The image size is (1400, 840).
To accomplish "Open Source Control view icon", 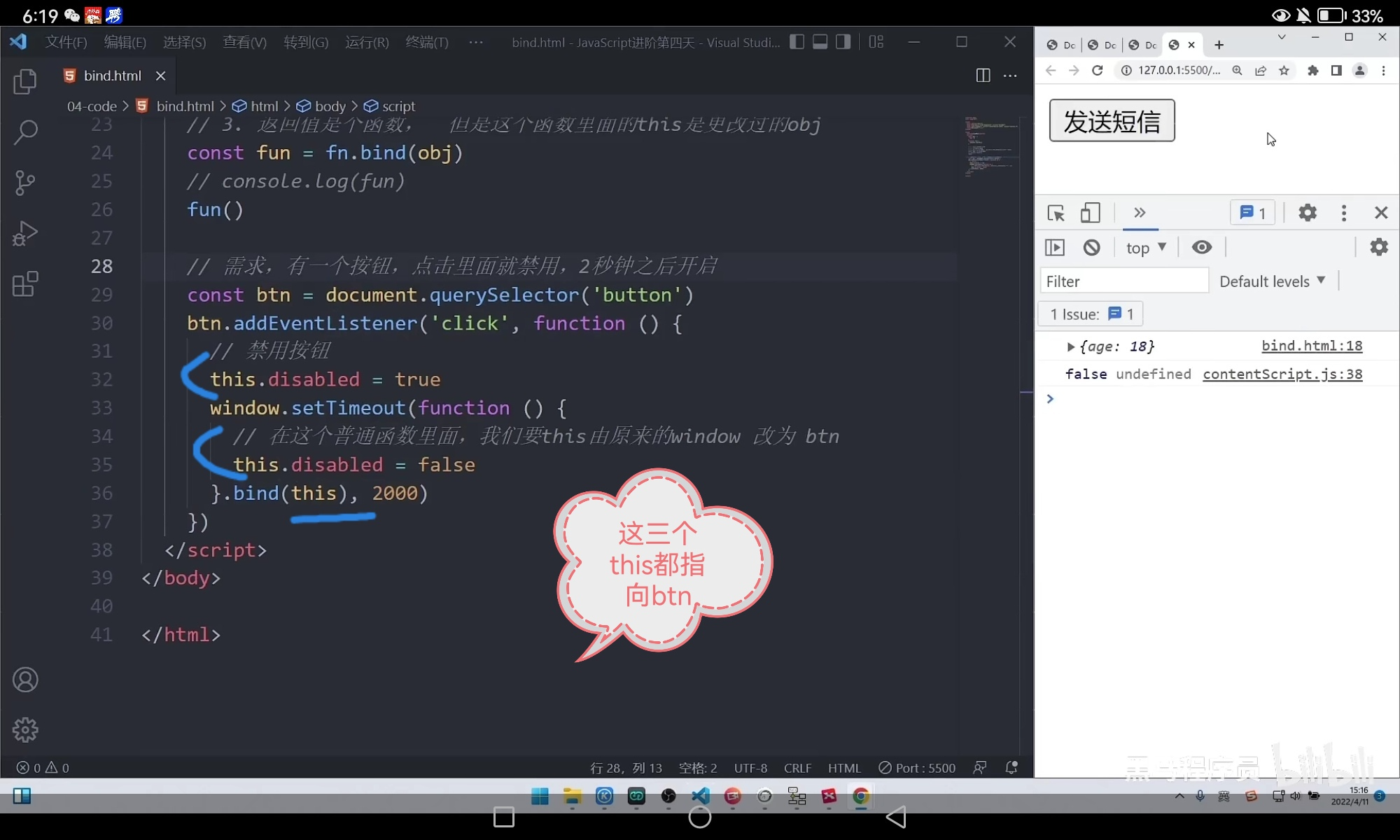I will coord(25,183).
